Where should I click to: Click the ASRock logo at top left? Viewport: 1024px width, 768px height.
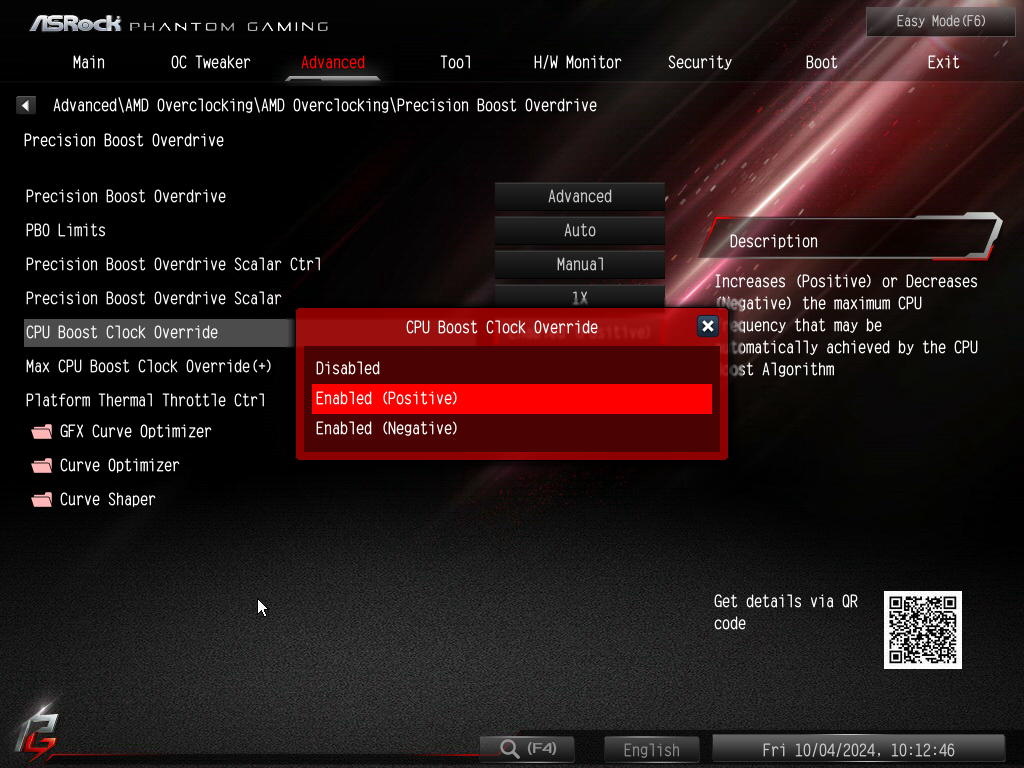point(76,24)
